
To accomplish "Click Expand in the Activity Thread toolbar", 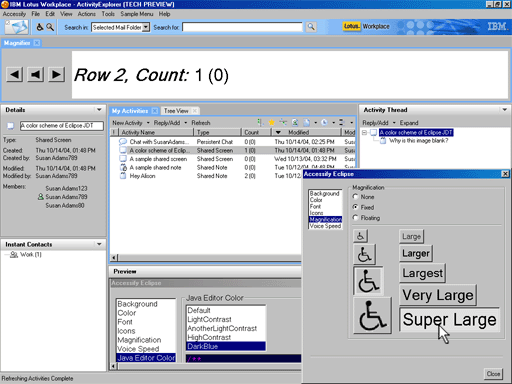I will (x=409, y=123).
